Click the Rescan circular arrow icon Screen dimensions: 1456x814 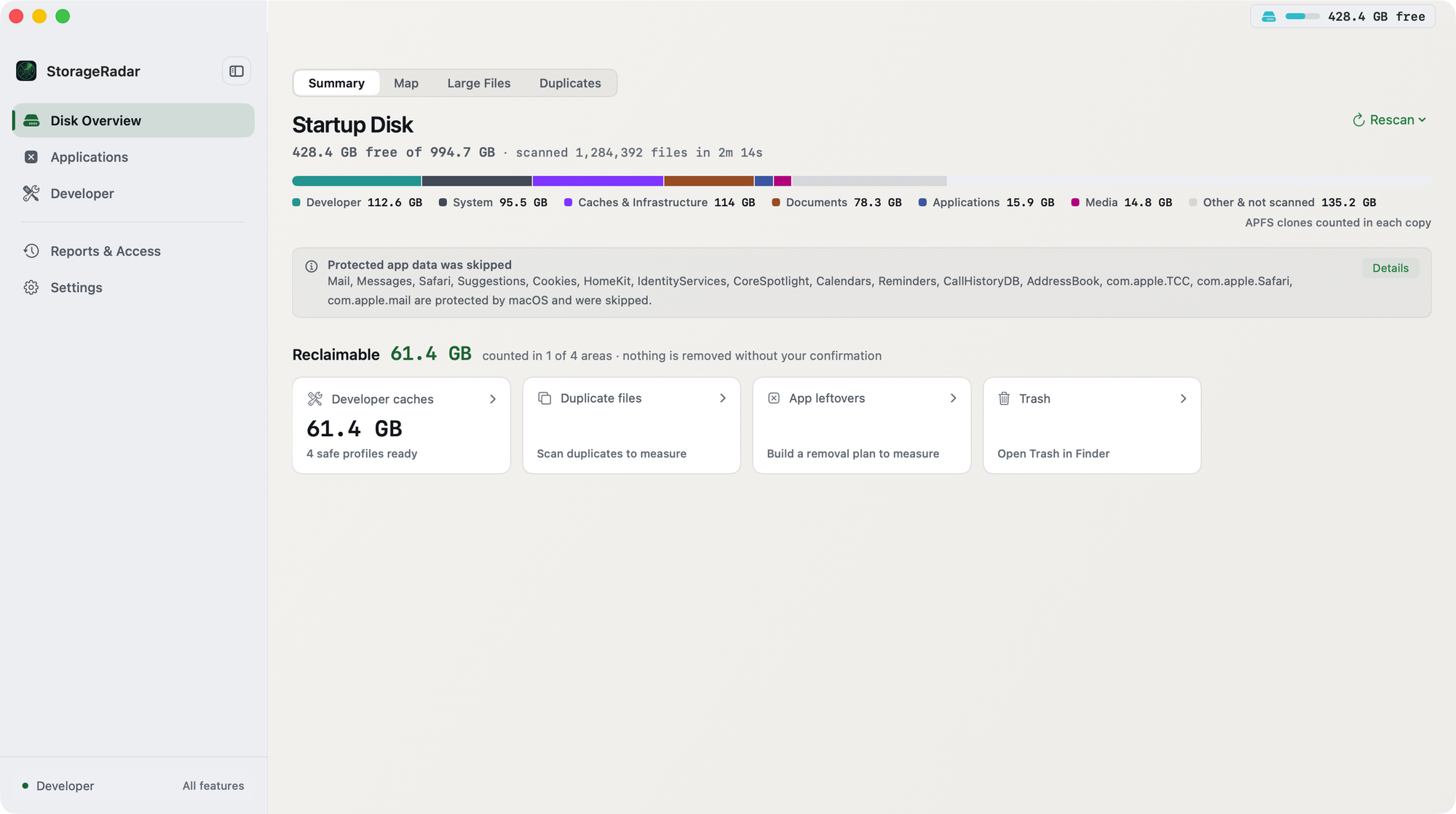pos(1358,120)
